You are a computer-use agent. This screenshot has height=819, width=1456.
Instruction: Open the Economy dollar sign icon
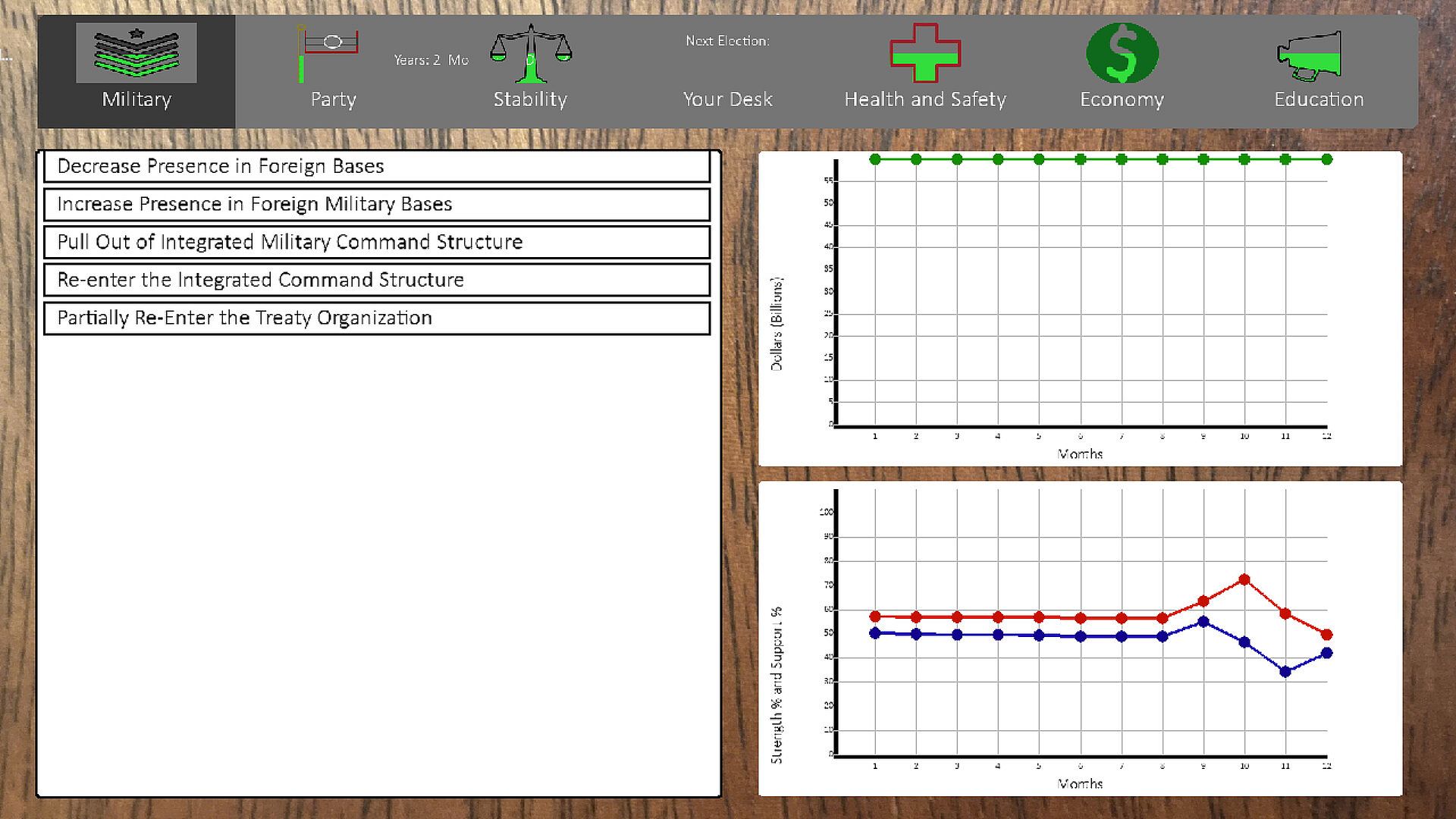[x=1122, y=53]
